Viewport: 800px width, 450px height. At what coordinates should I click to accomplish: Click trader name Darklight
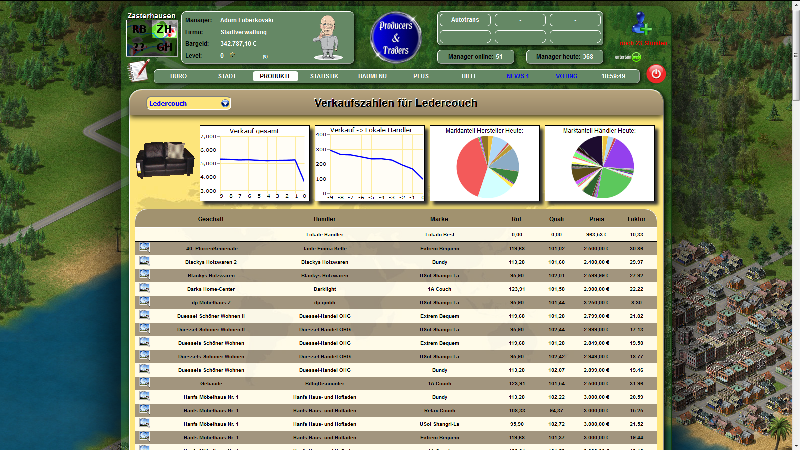[324, 289]
